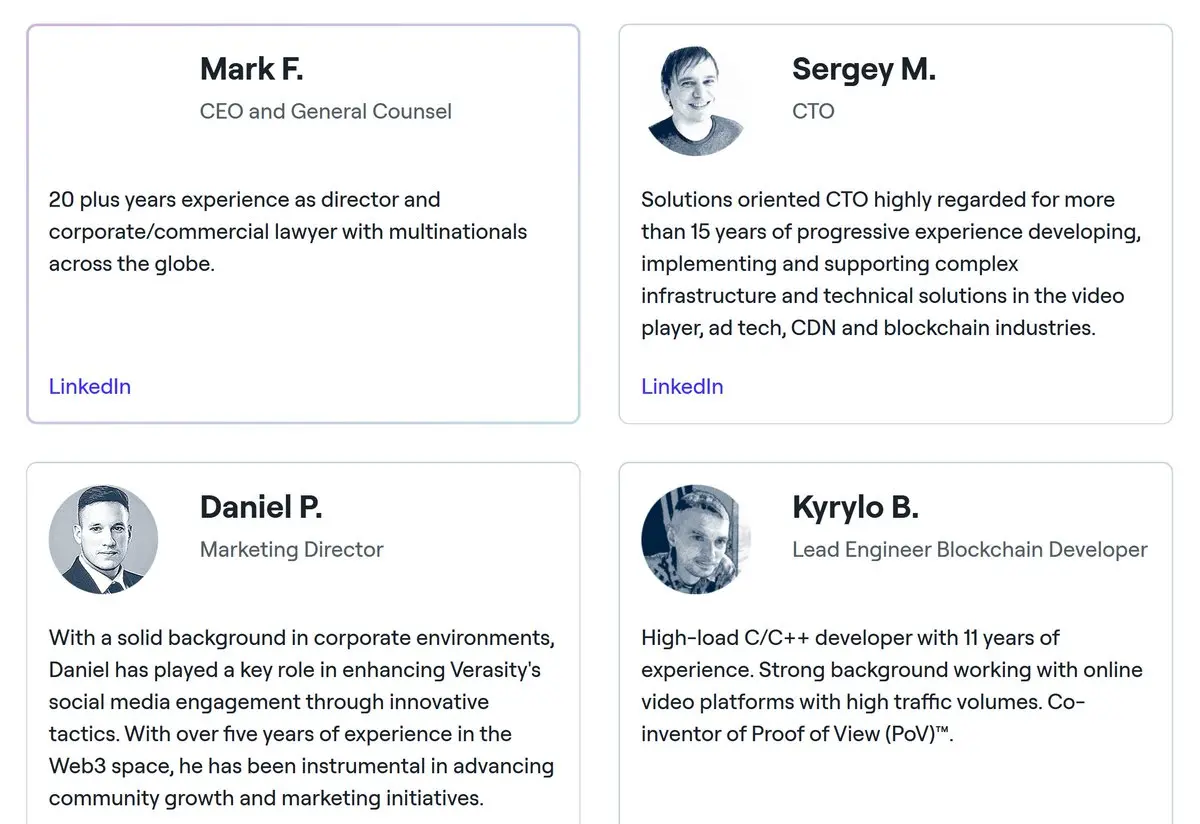Select the Sergey M. name heading
The image size is (1200, 824).
click(864, 69)
